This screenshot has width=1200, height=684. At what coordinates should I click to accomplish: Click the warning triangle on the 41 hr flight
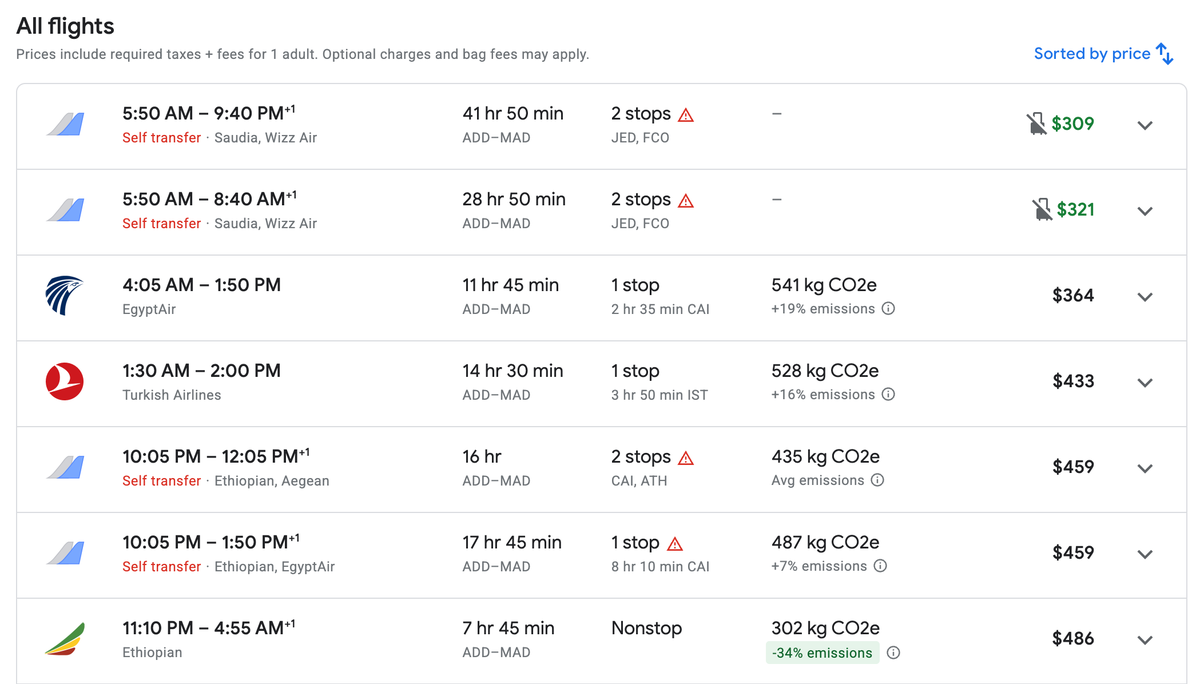[x=685, y=114]
